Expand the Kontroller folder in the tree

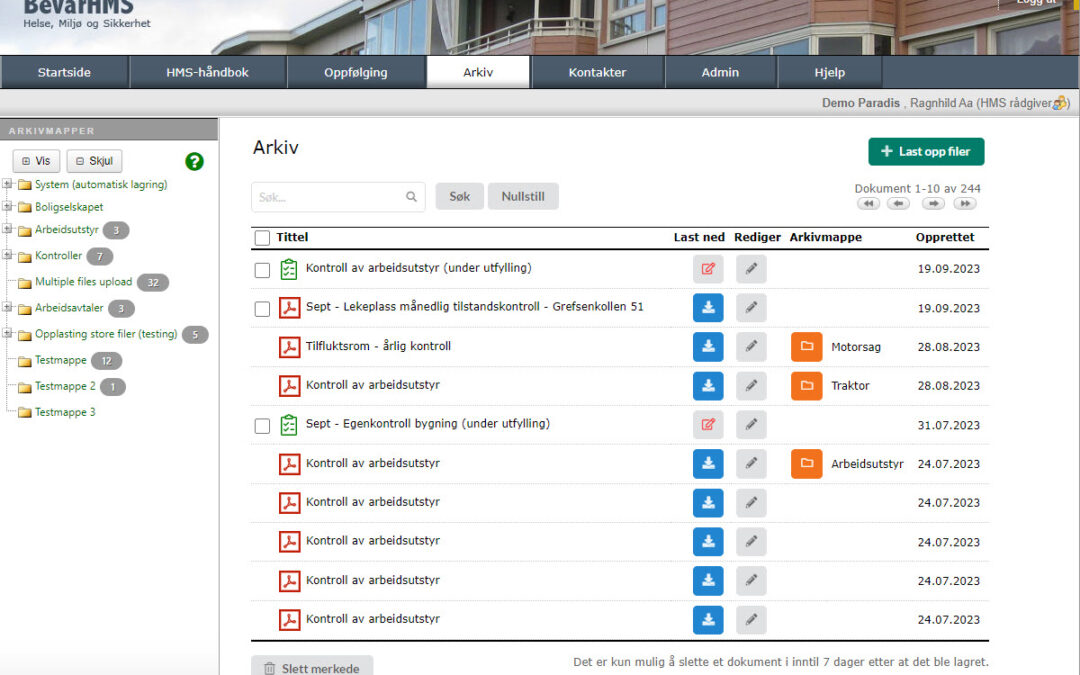coord(8,256)
